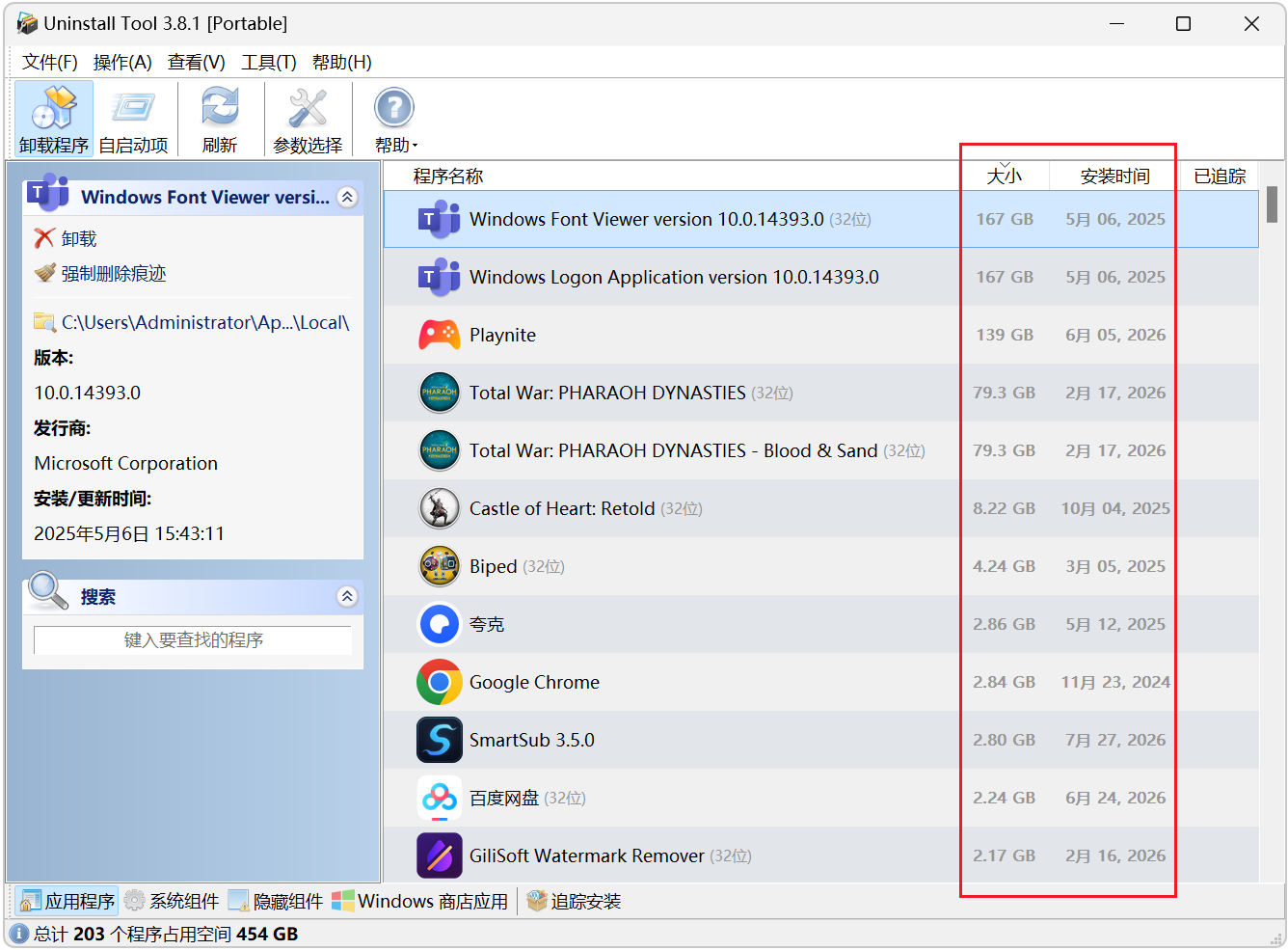Click the magnifier icon in 搜索 panel
The image size is (1288, 950).
(x=48, y=590)
